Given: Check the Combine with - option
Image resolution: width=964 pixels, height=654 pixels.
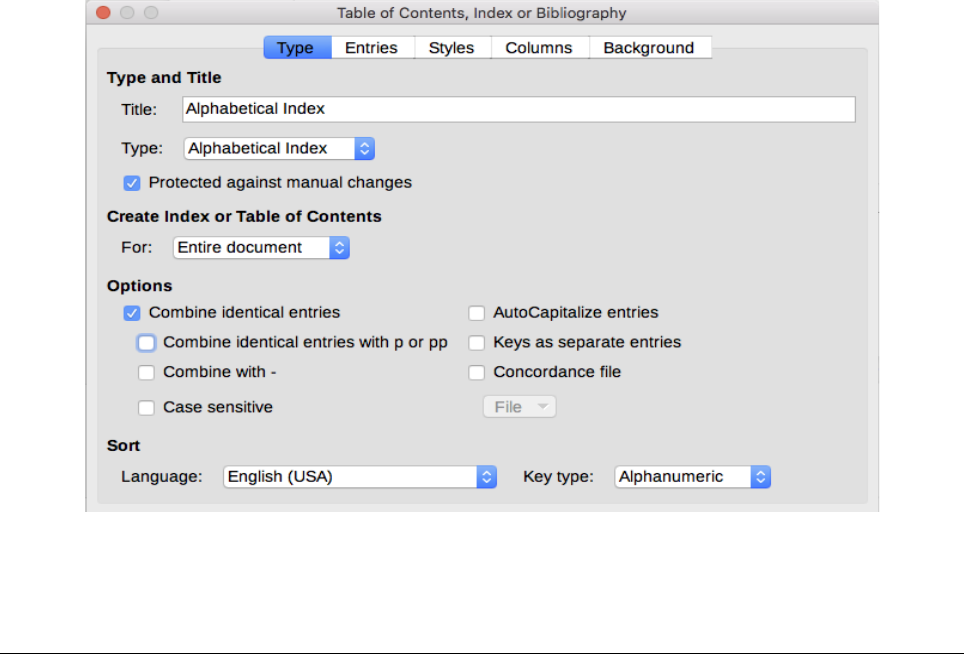Looking at the screenshot, I should coord(147,373).
